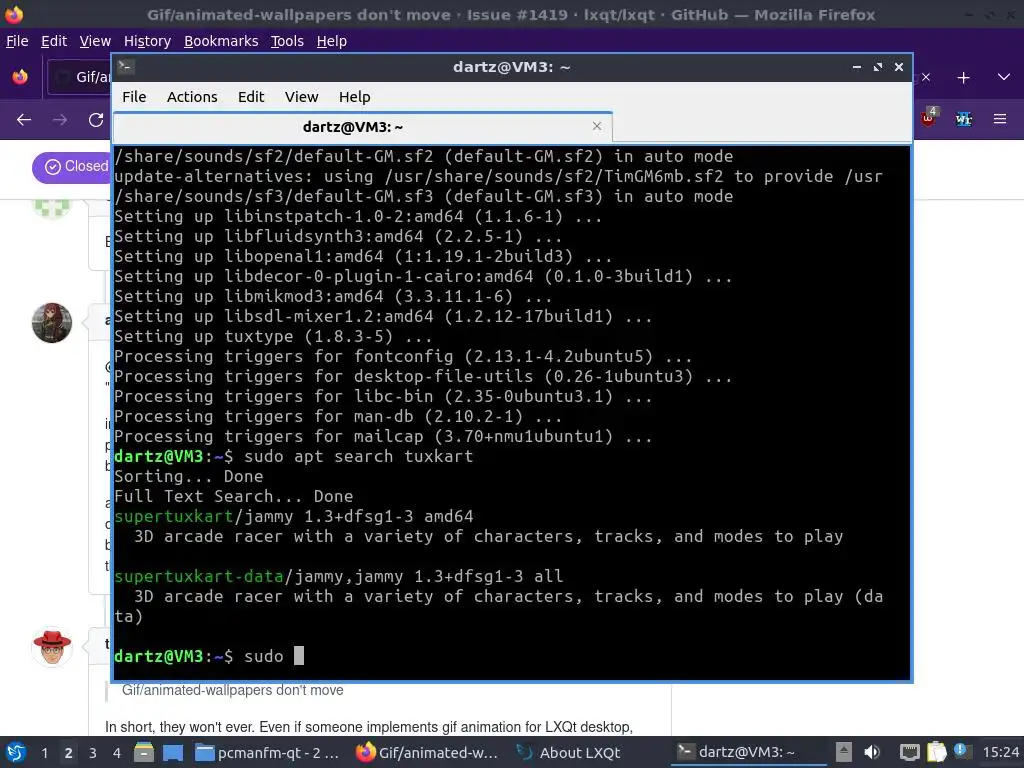The height and width of the screenshot is (768, 1024).
Task: Expand the list all tabs dropdown
Action: point(1004,77)
